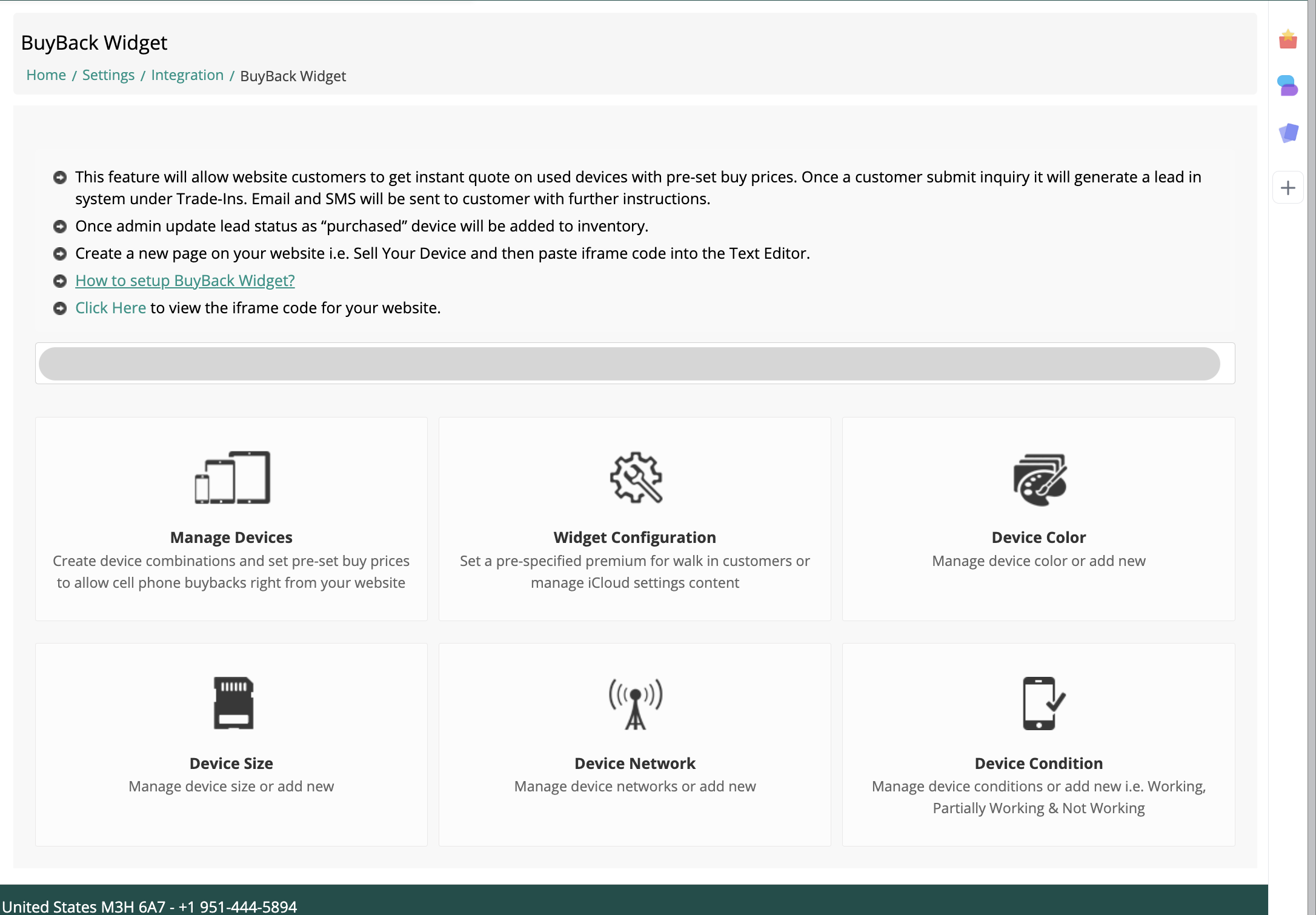
Task: Open Device Condition phone-check icon
Action: click(x=1043, y=703)
